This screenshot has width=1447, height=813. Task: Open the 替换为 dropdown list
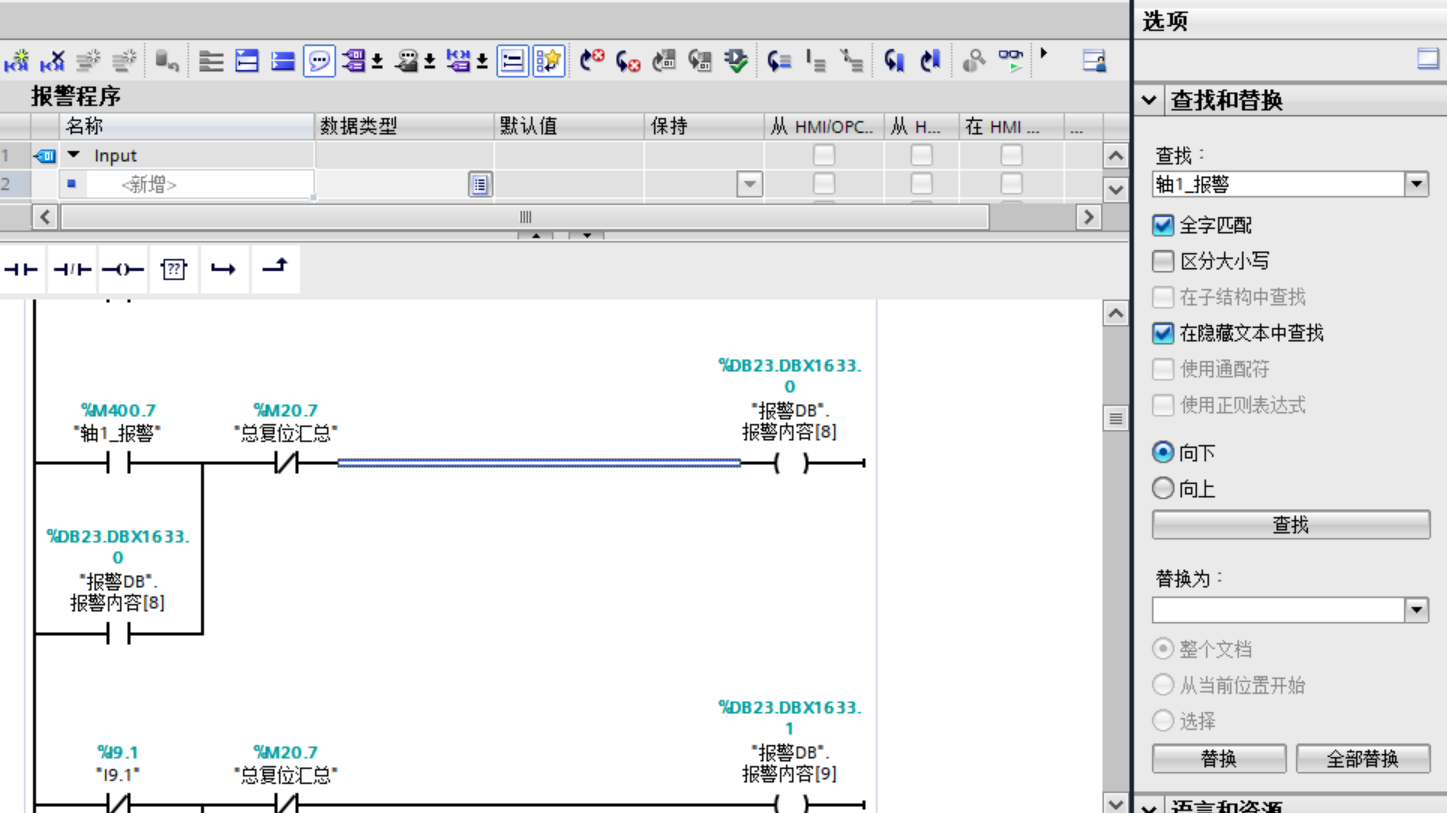tap(1416, 610)
